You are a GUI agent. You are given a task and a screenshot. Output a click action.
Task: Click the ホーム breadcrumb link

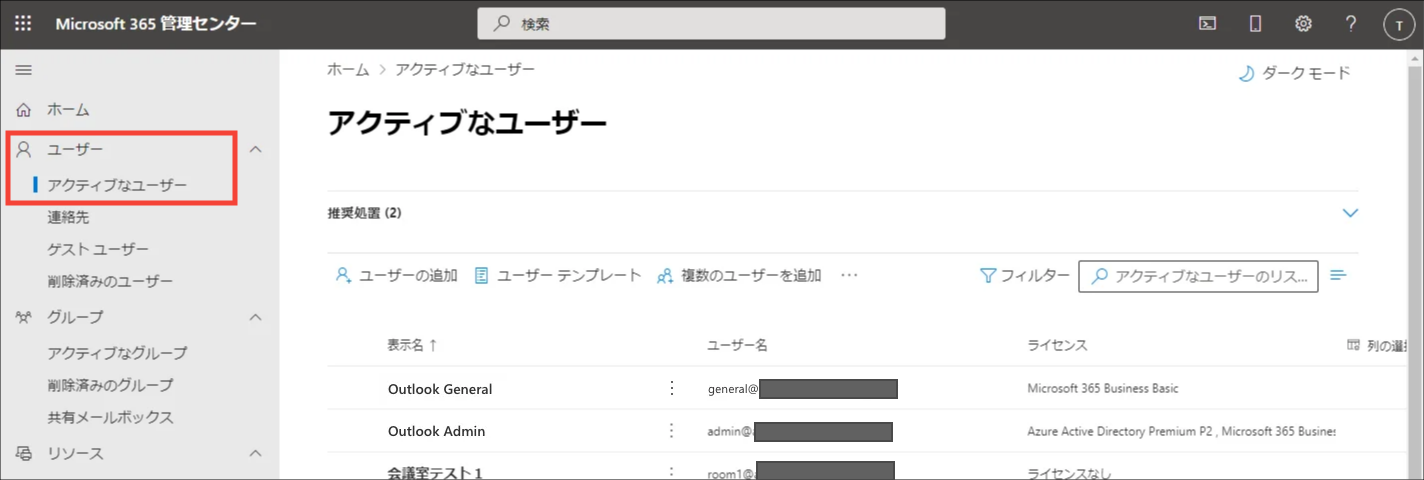click(348, 69)
